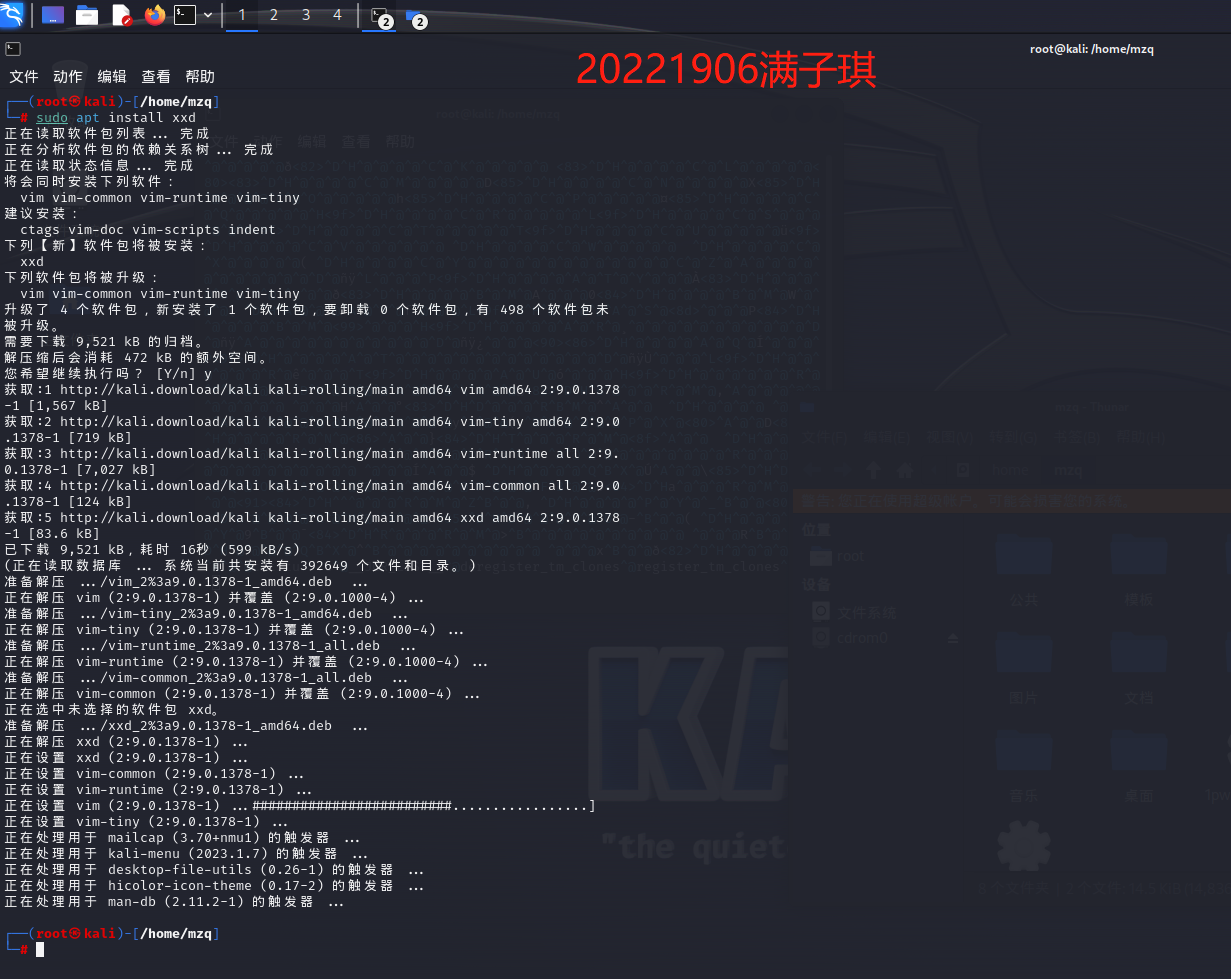
Task: Expand the terminal launcher dropdown arrow
Action: (x=208, y=15)
